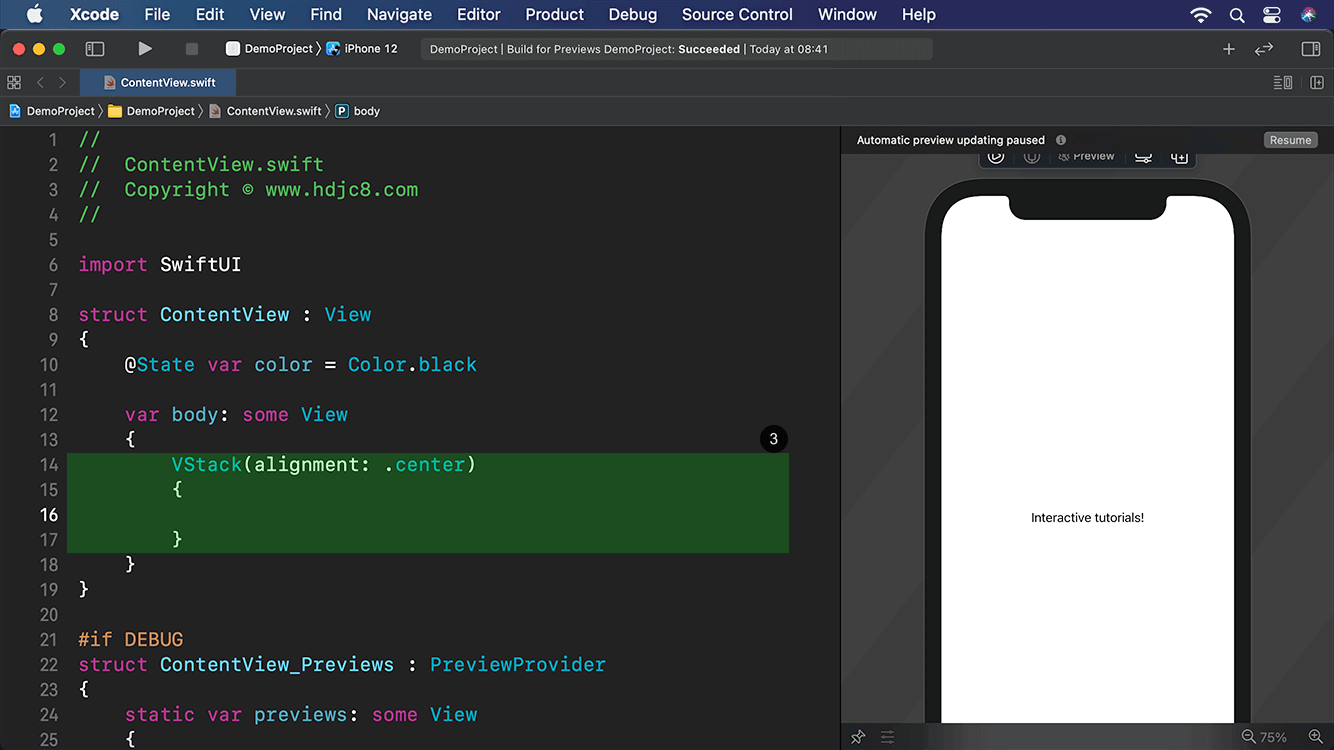Open the Debug menu
The width and height of the screenshot is (1334, 750).
(x=633, y=14)
